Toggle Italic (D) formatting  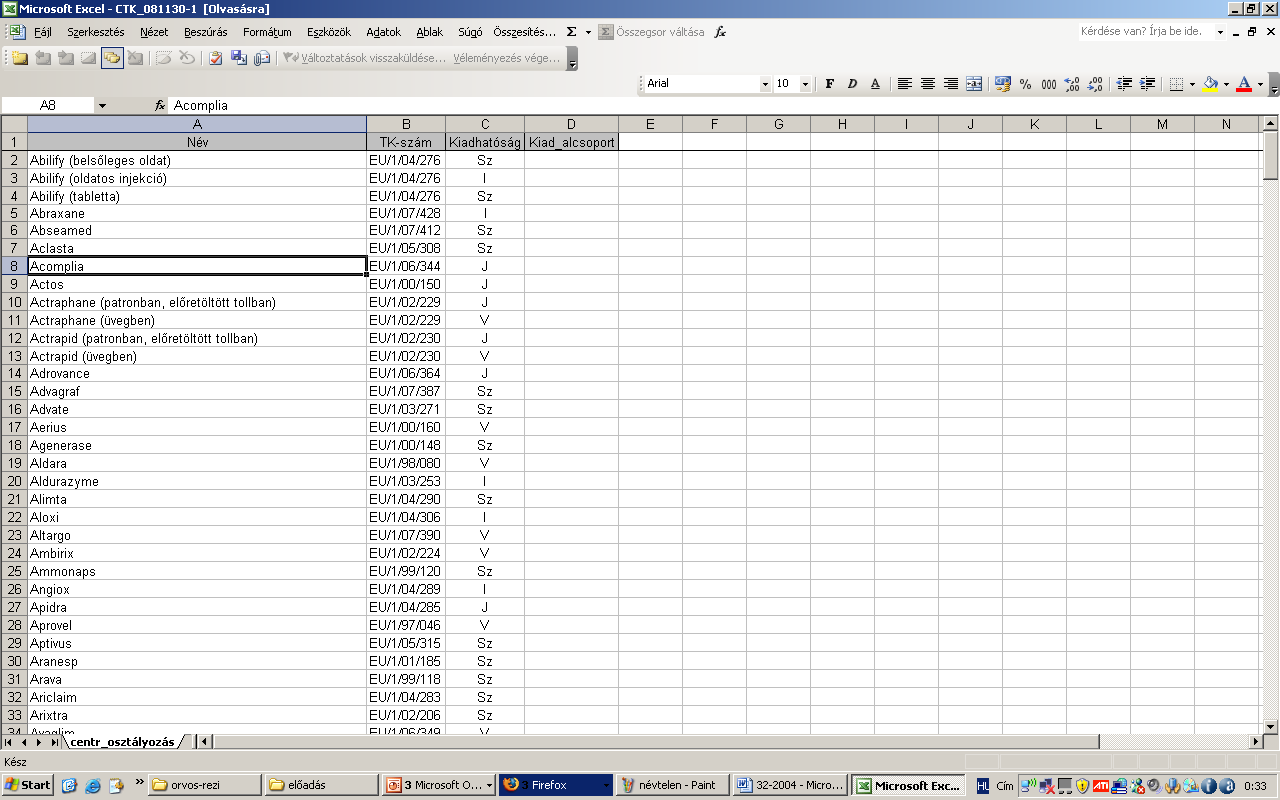coord(852,84)
